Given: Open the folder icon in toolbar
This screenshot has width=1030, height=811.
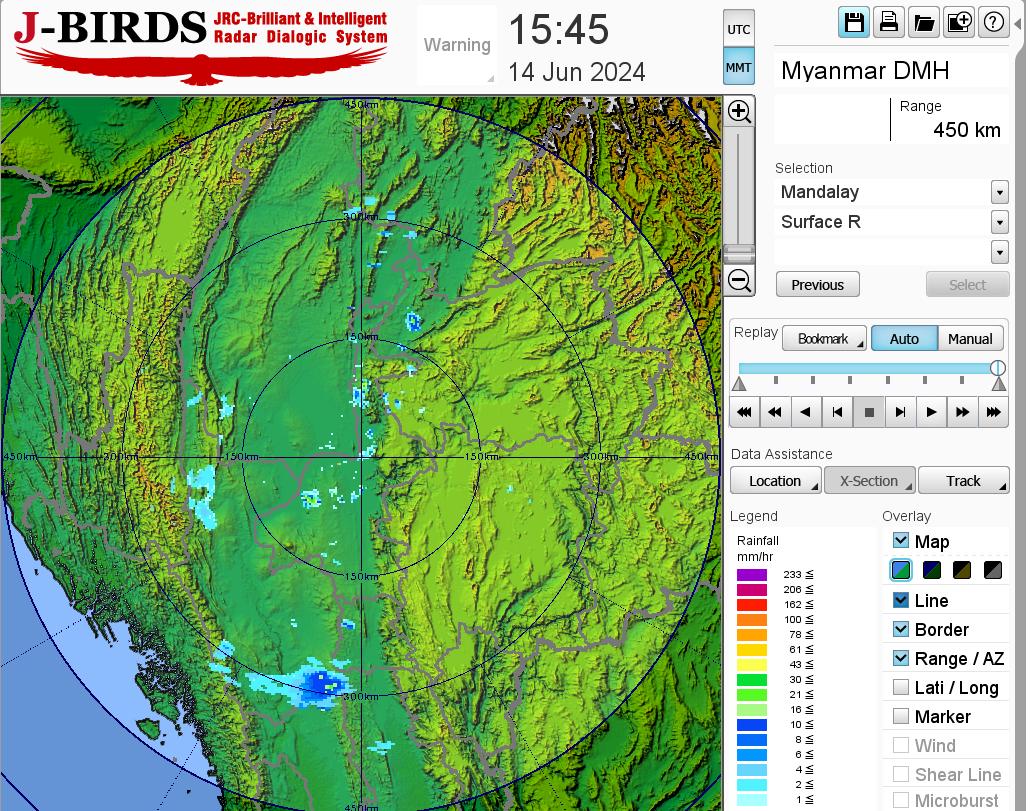Looking at the screenshot, I should [923, 23].
